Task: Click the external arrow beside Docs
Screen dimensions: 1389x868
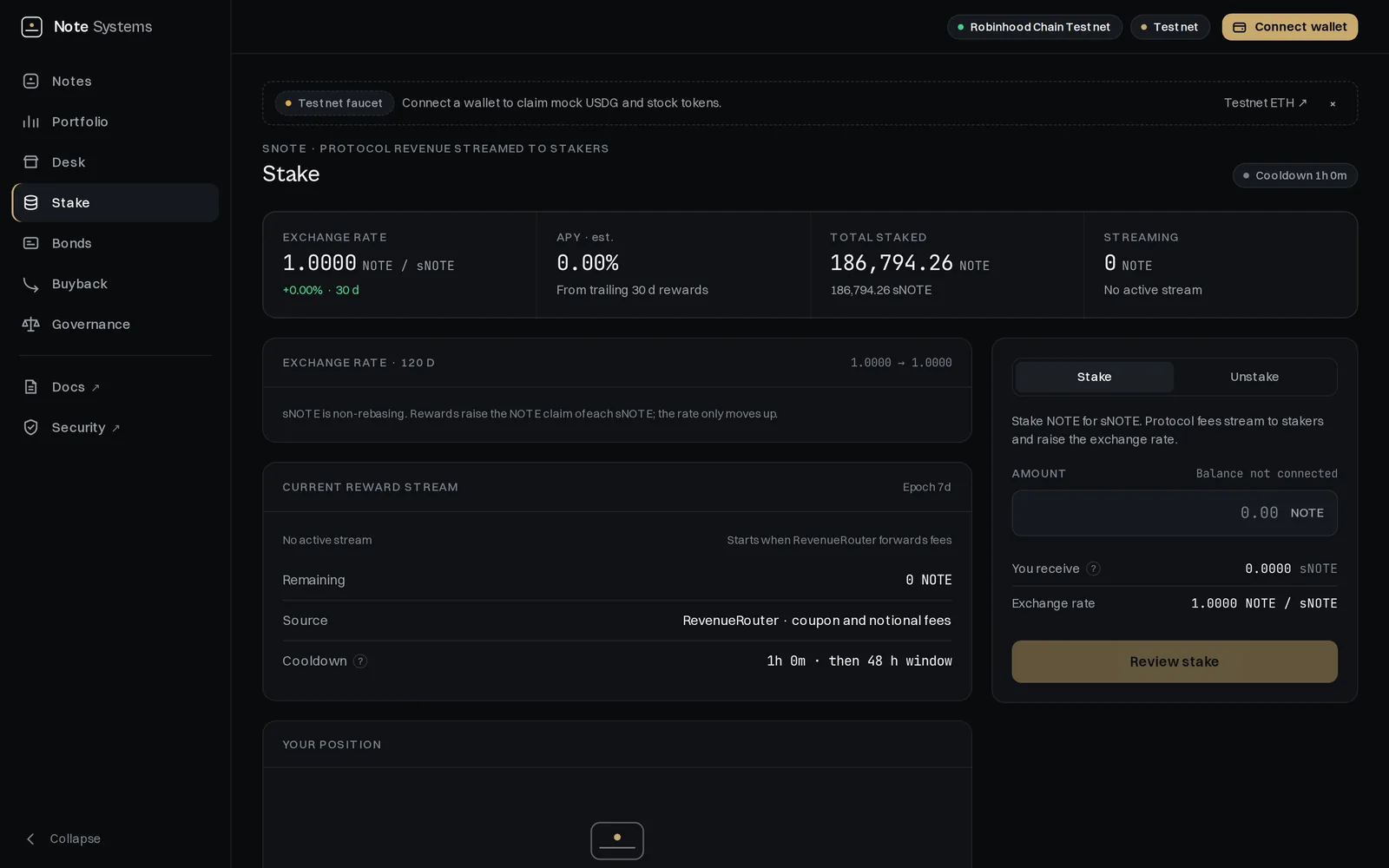Action: pos(95,388)
